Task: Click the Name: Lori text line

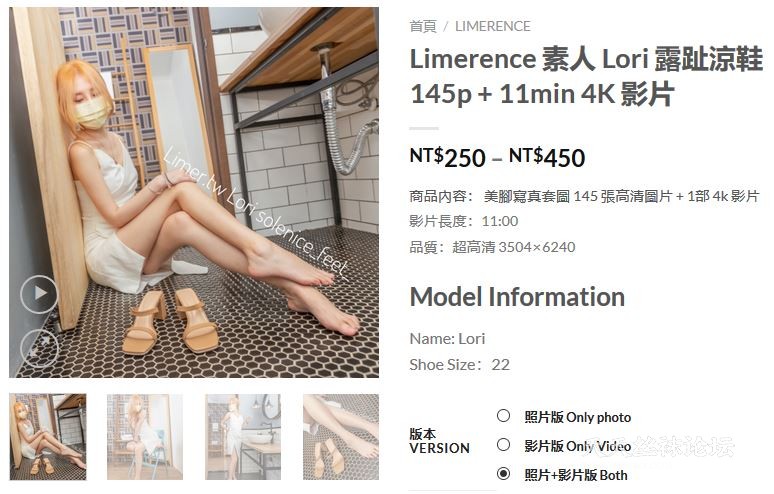Action: [447, 339]
